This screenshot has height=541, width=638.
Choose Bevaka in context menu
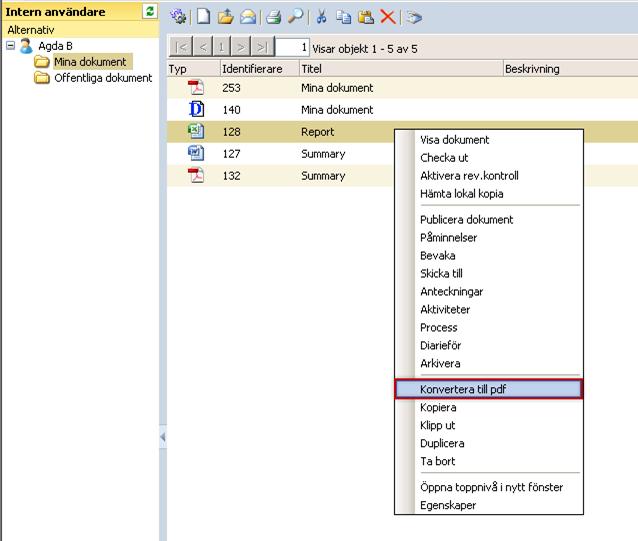[x=489, y=255]
